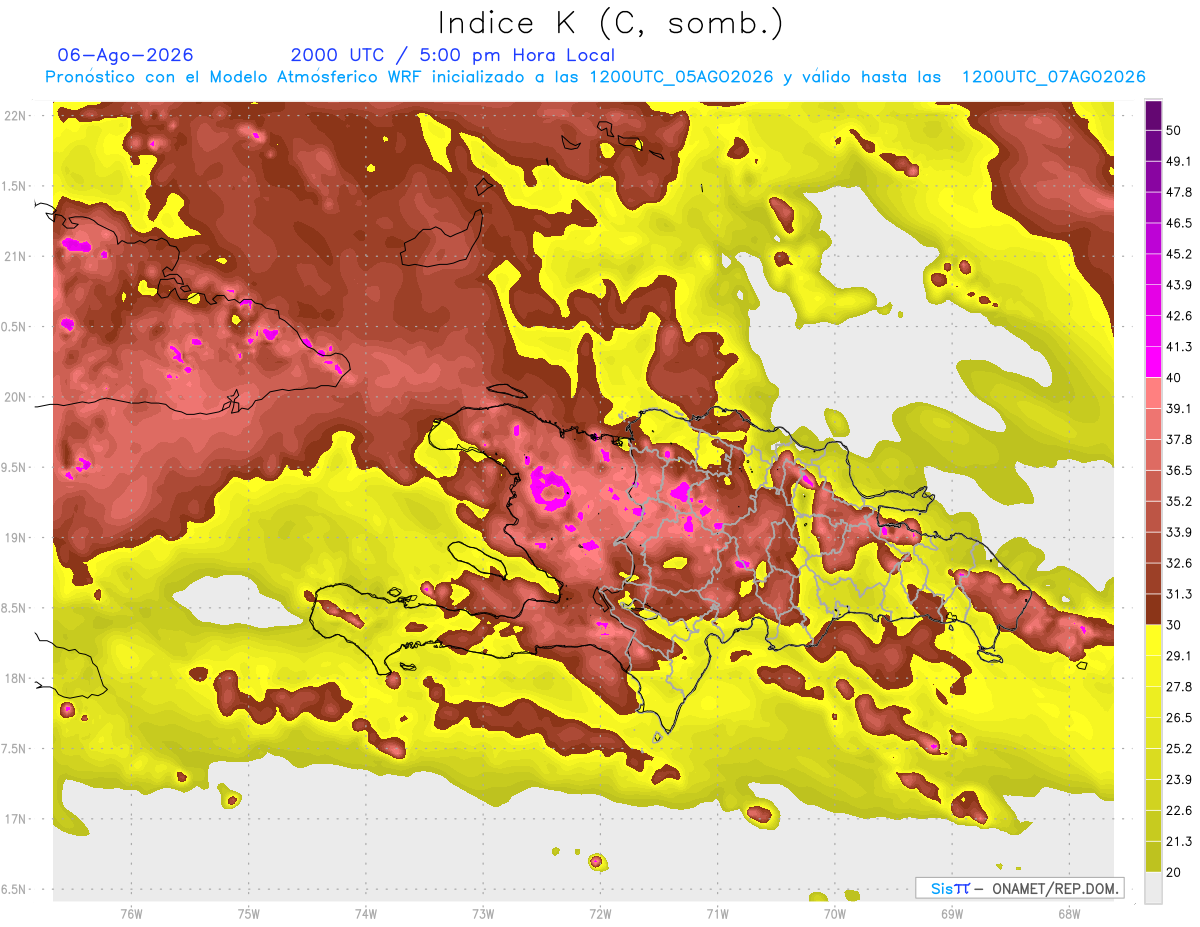This screenshot has width=1200, height=927.
Task: Click the 'ONAMET/REP.DOM.' credit label
Action: [1053, 888]
